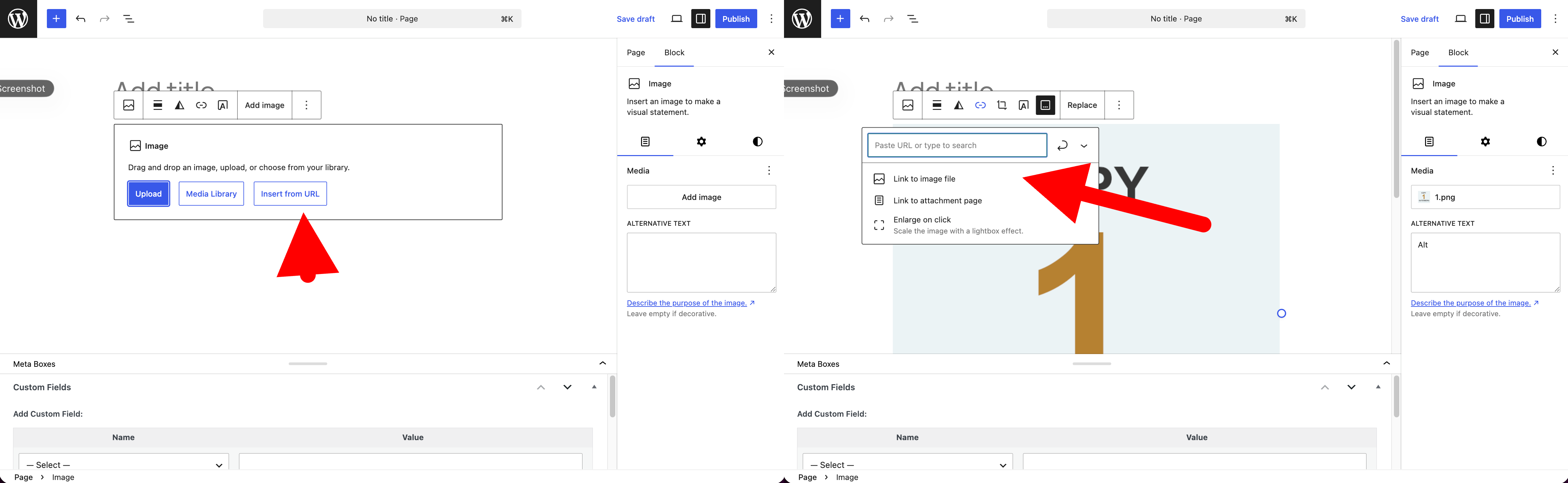Choose Link to attachment page
The width and height of the screenshot is (1568, 483).
(x=937, y=201)
